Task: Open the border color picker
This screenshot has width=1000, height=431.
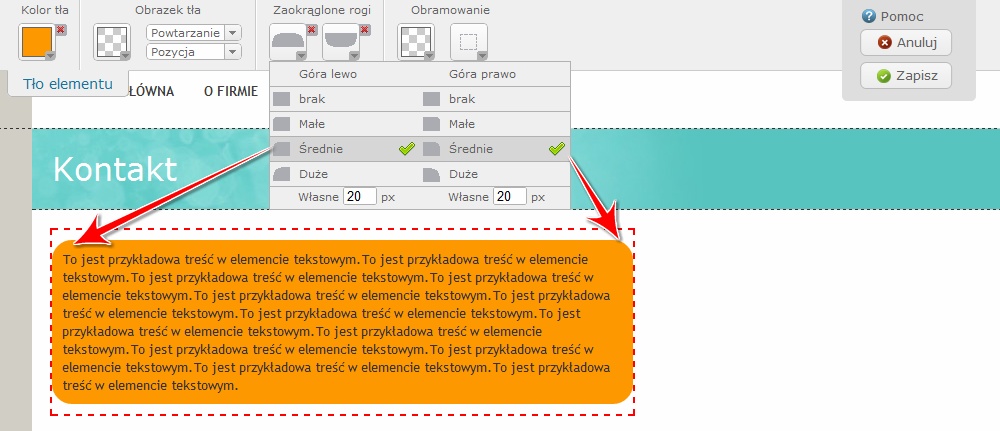Action: click(415, 42)
